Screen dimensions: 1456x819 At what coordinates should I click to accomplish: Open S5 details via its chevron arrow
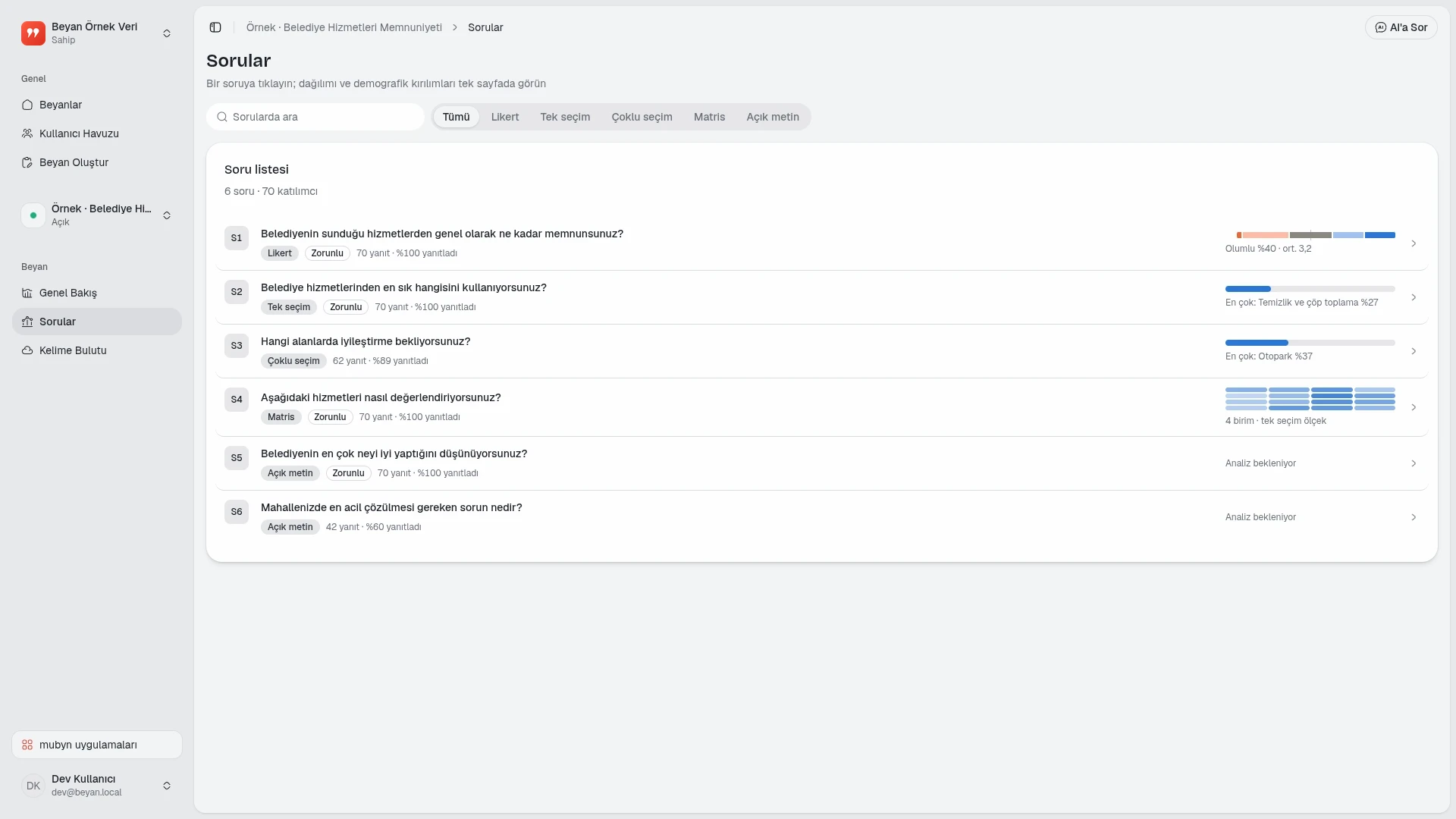click(1414, 463)
